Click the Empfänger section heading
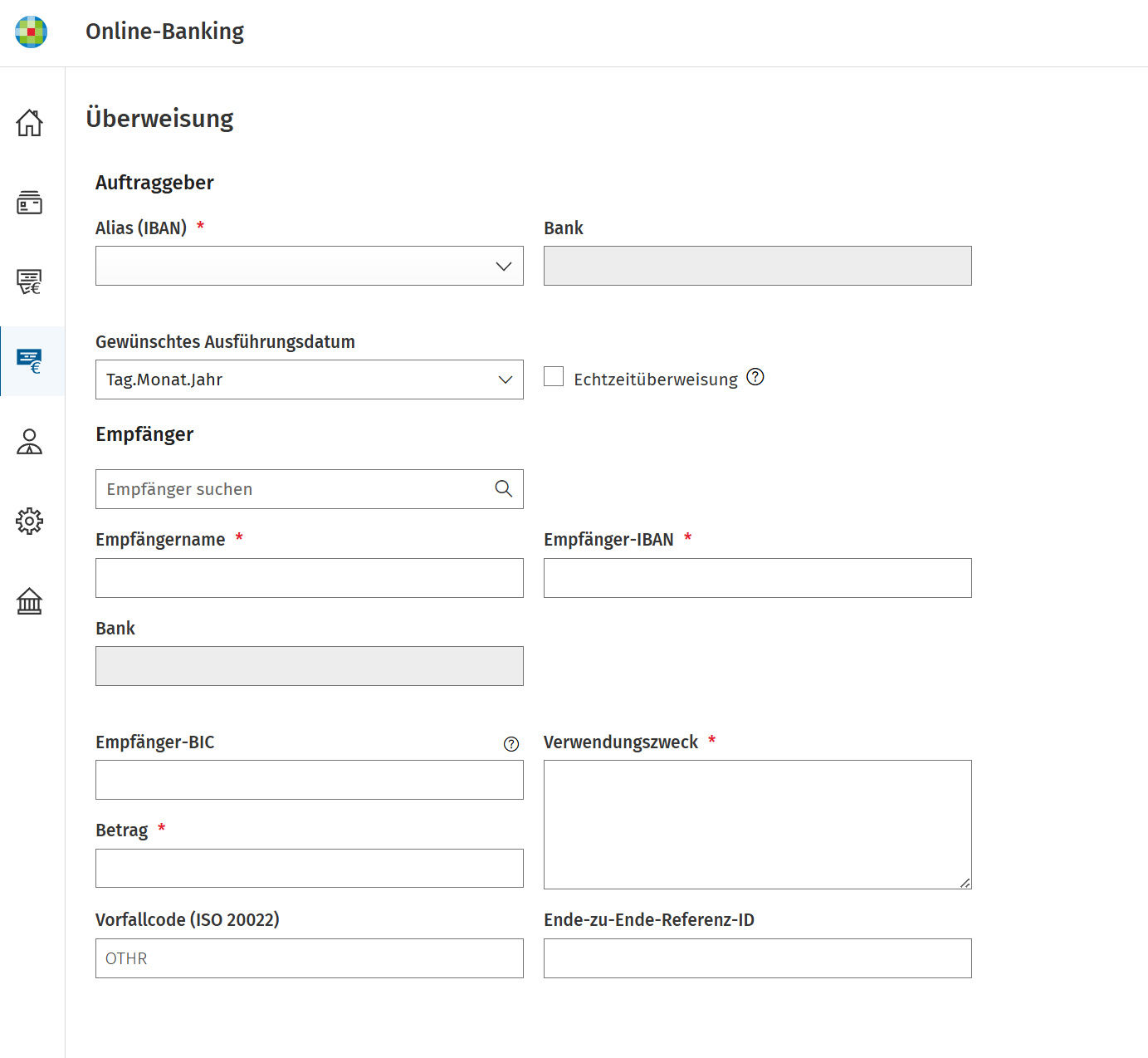The height and width of the screenshot is (1058, 1148). [144, 434]
